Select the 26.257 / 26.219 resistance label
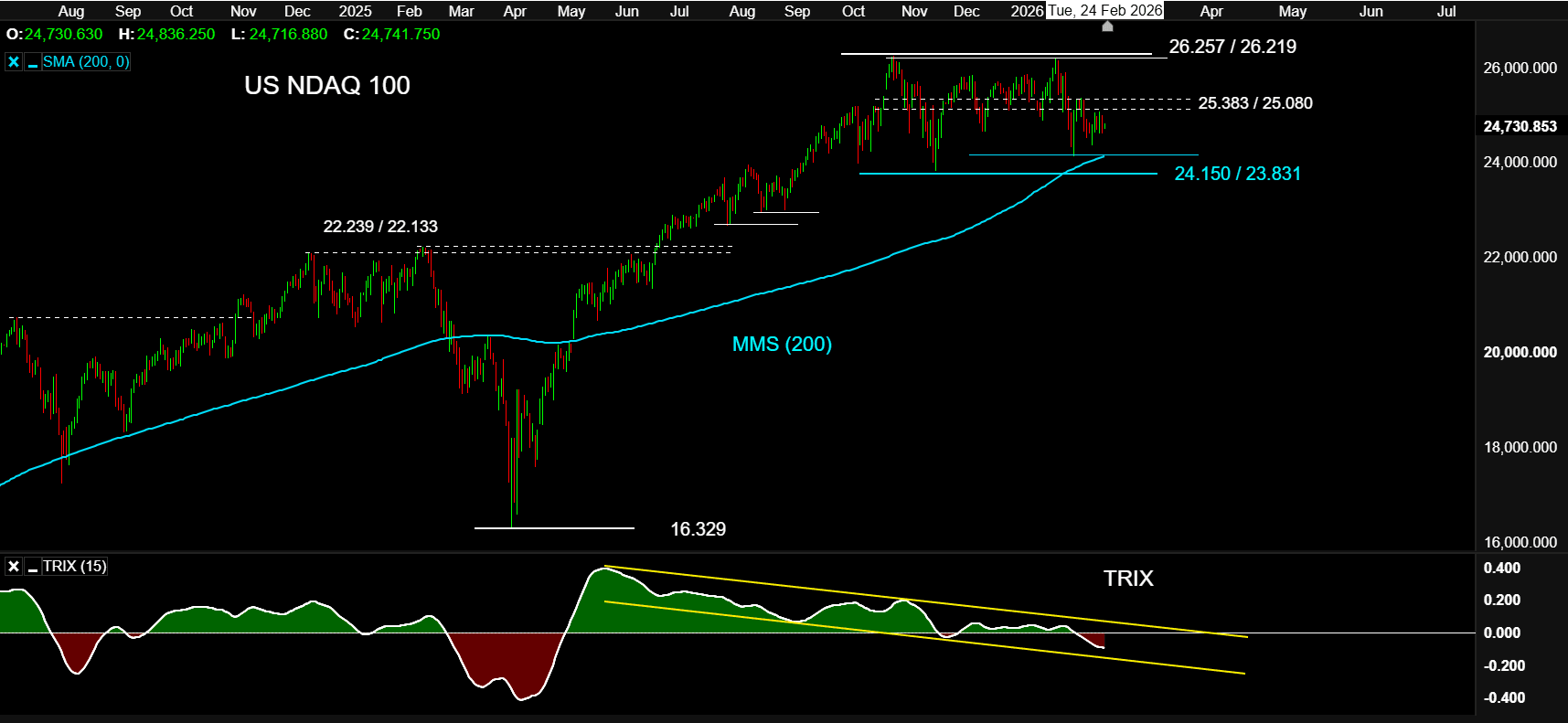 click(x=1232, y=47)
